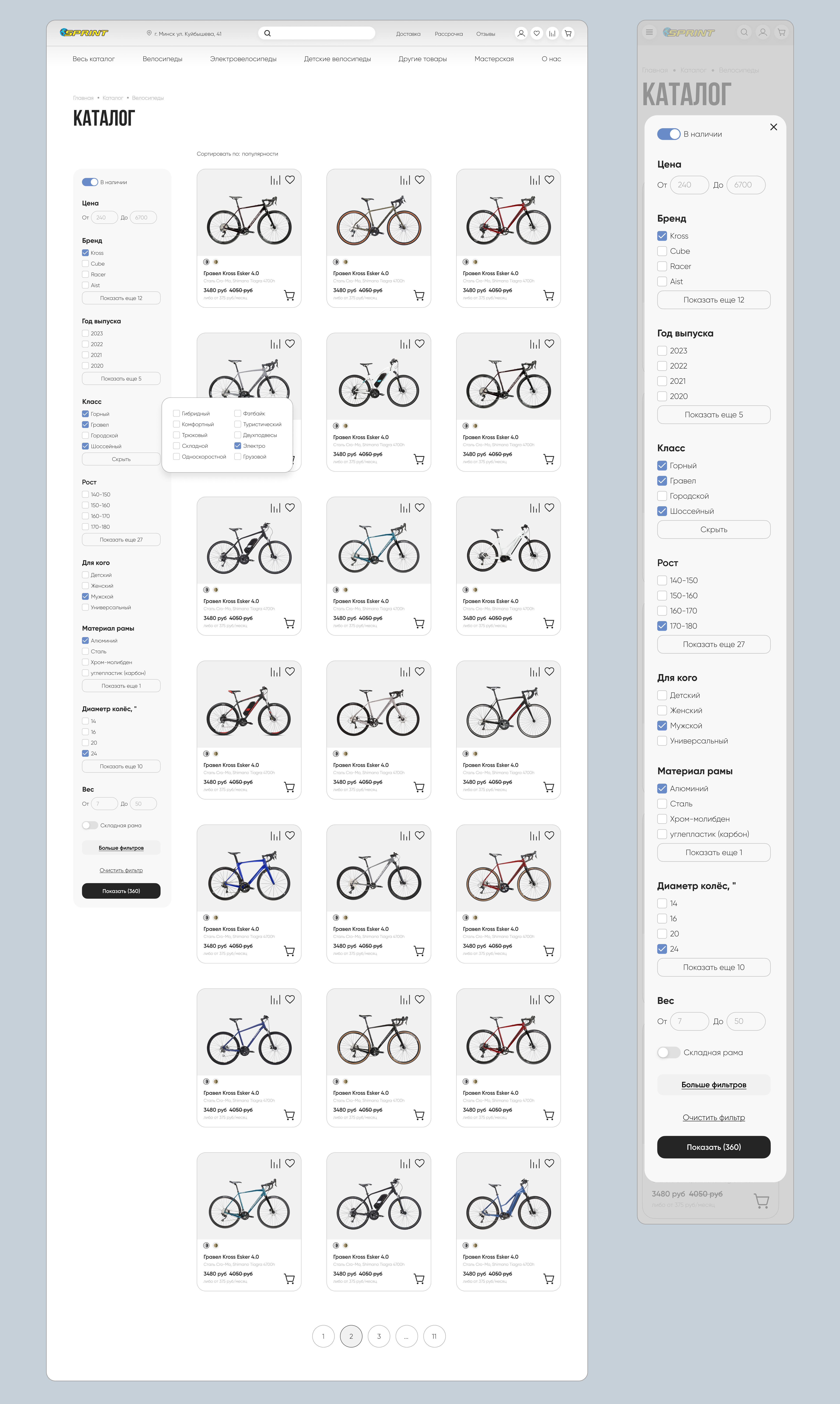Expand 'Показать еще 12' brands in mobile panel
Viewport: 840px width, 1404px height.
coord(714,300)
